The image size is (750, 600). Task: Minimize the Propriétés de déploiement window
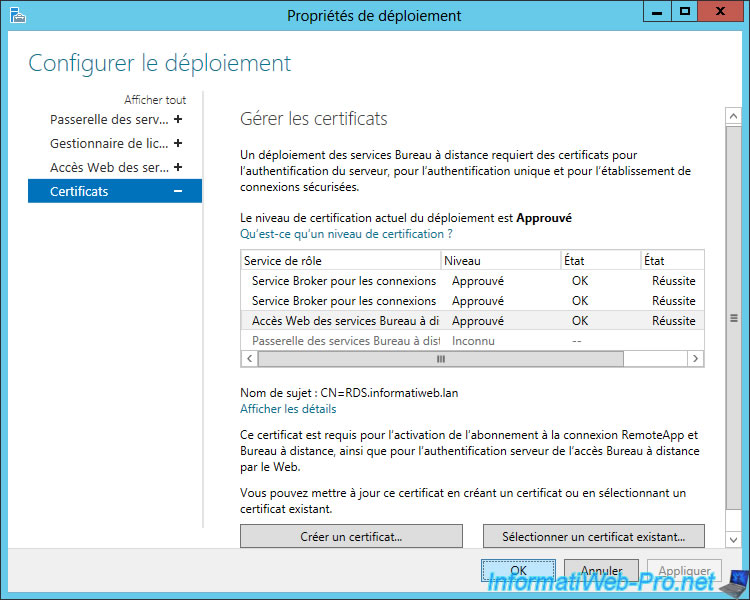(x=657, y=11)
